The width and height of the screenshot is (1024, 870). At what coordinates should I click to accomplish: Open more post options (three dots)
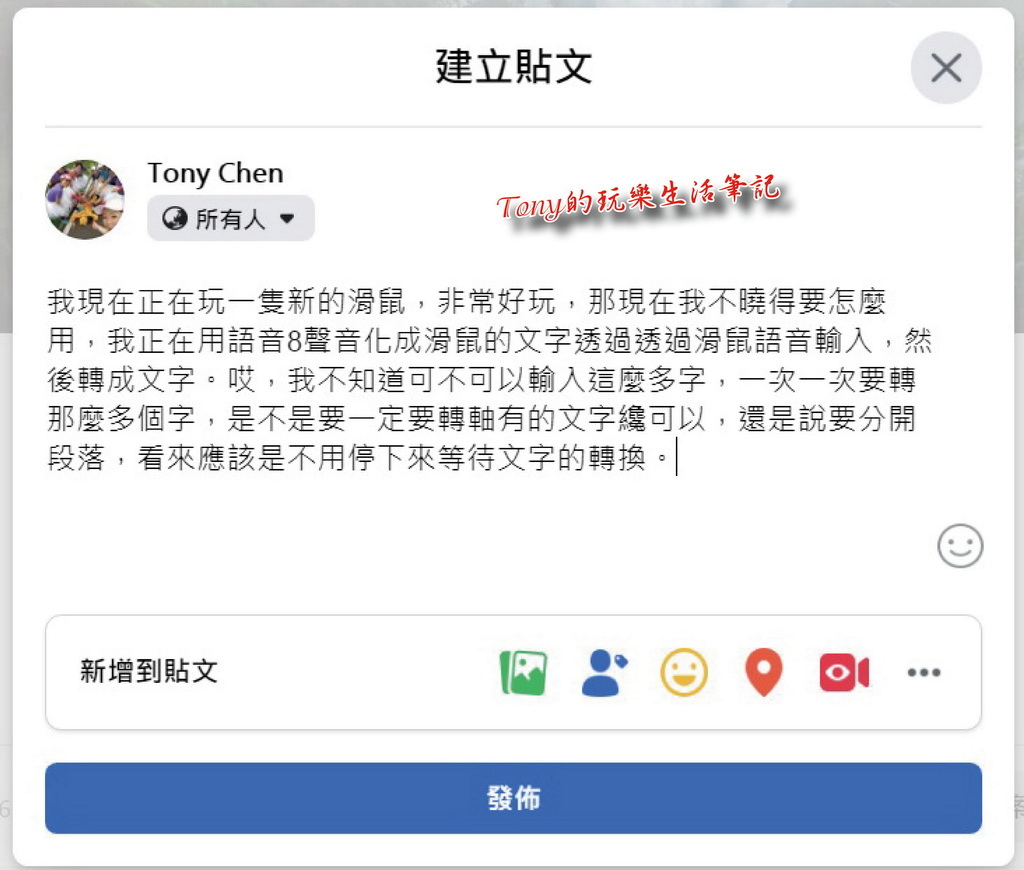click(x=924, y=672)
